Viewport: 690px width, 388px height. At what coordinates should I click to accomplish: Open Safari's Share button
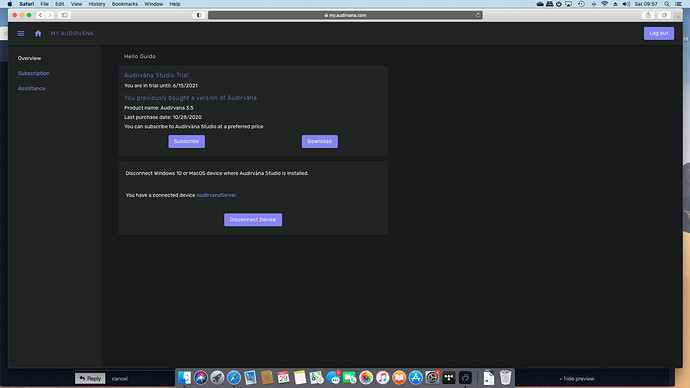[x=648, y=15]
